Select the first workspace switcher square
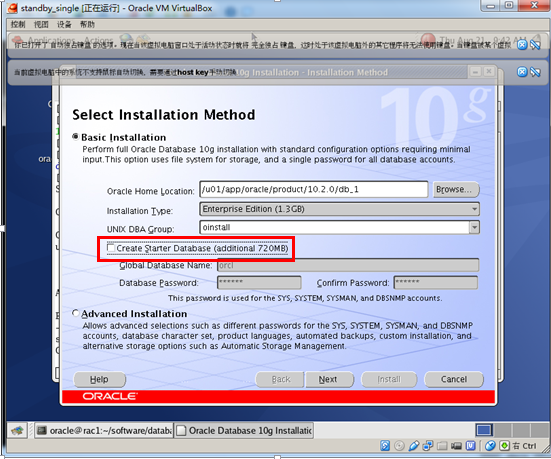This screenshot has height=459, width=551. (x=484, y=430)
